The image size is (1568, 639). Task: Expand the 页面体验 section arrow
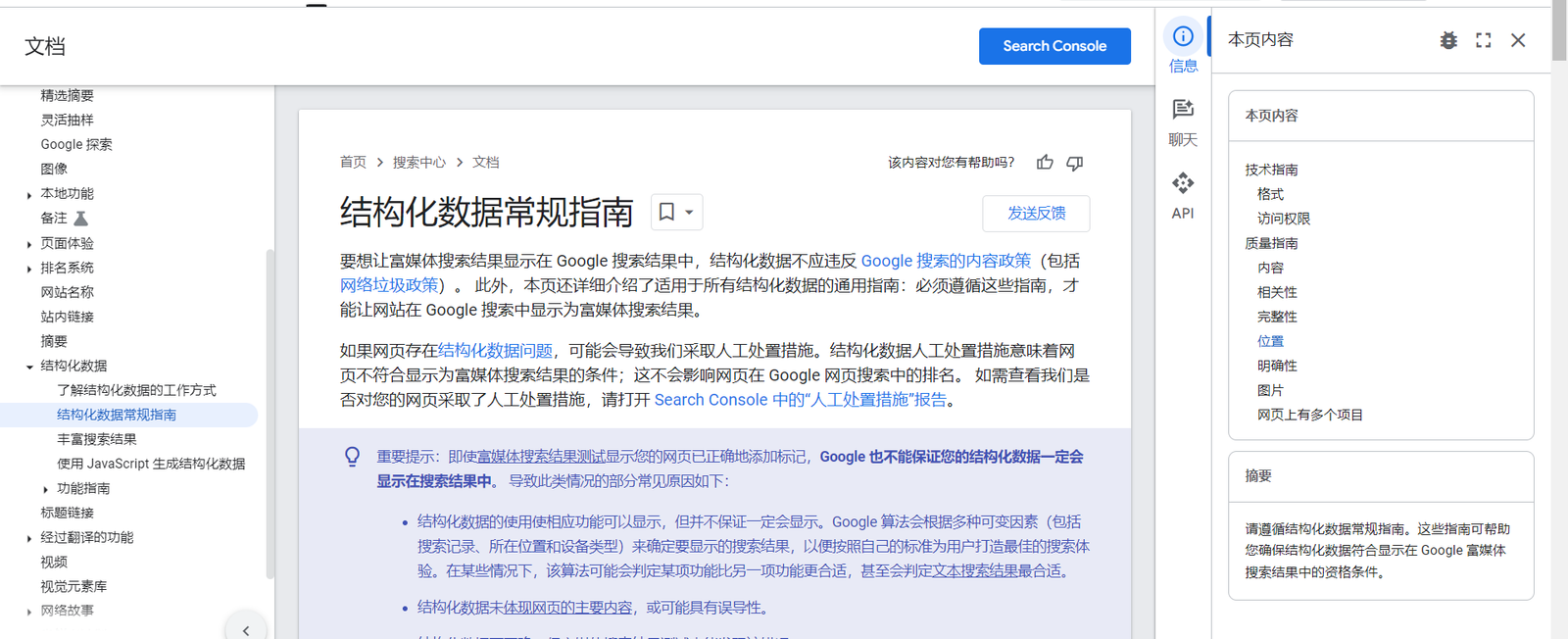click(x=29, y=244)
